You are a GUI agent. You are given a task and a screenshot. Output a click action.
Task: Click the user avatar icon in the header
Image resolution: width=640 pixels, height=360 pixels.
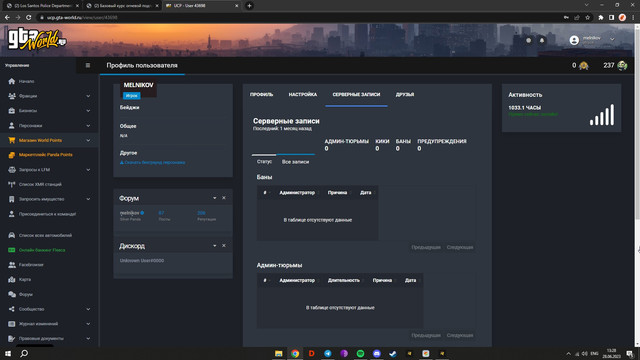[574, 40]
